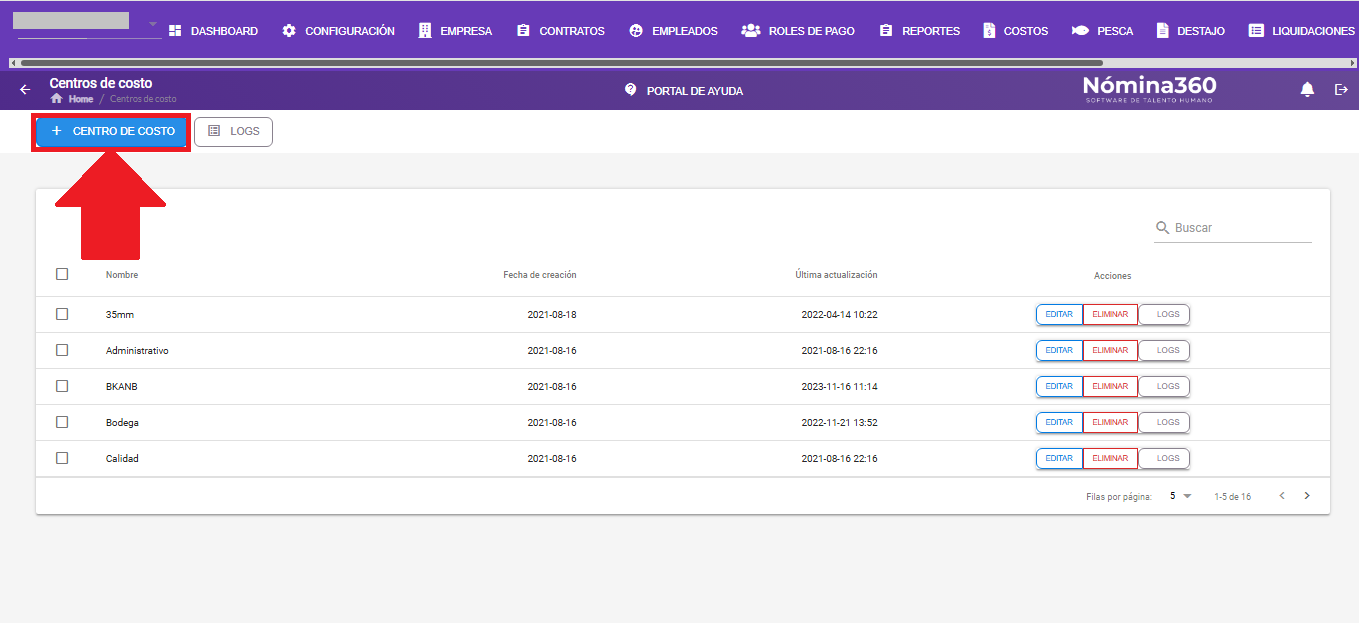Open the Pesca menu
The image size is (1359, 623).
point(1103,31)
